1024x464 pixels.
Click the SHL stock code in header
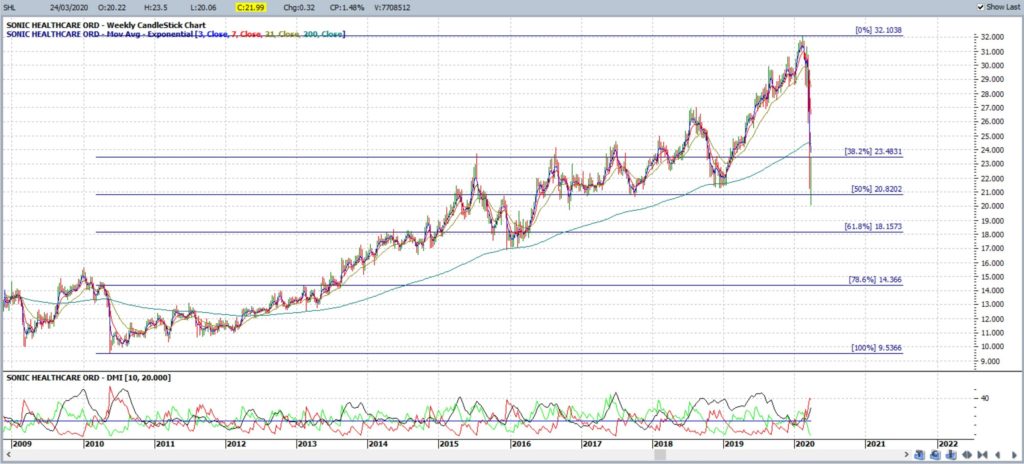pyautogui.click(x=9, y=7)
